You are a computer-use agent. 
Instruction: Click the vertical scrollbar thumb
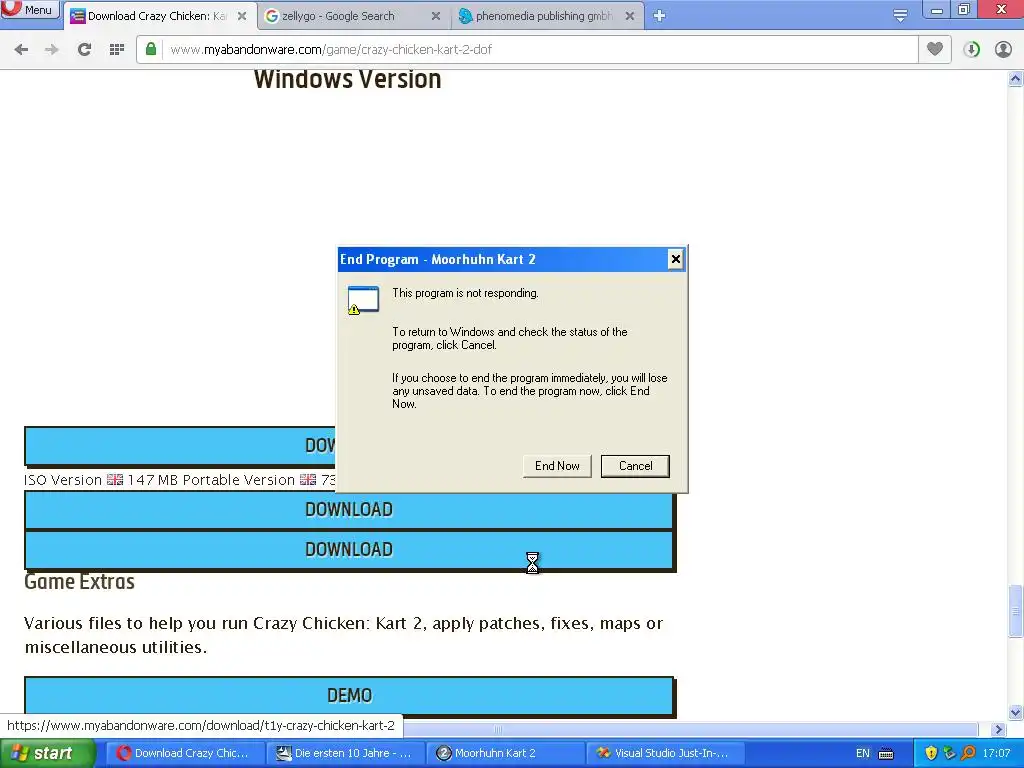click(1016, 612)
